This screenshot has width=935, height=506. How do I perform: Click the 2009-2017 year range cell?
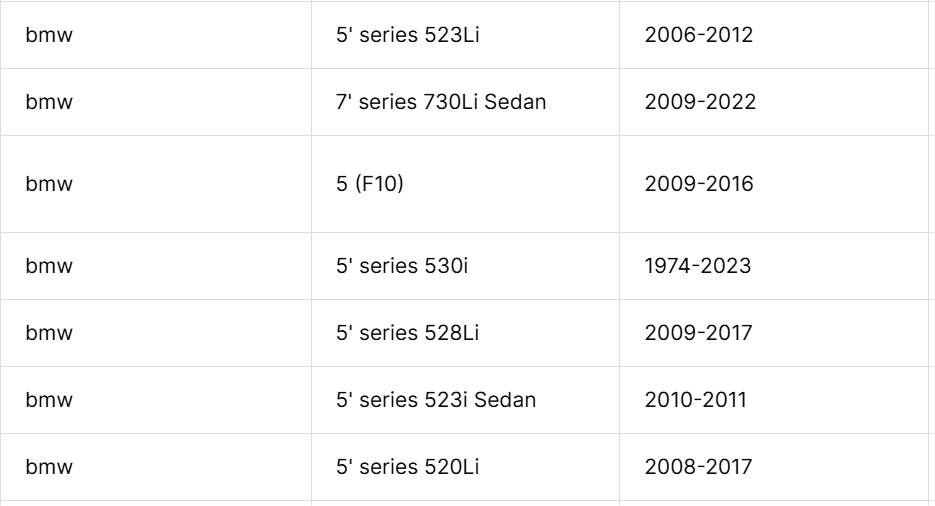[774, 333]
